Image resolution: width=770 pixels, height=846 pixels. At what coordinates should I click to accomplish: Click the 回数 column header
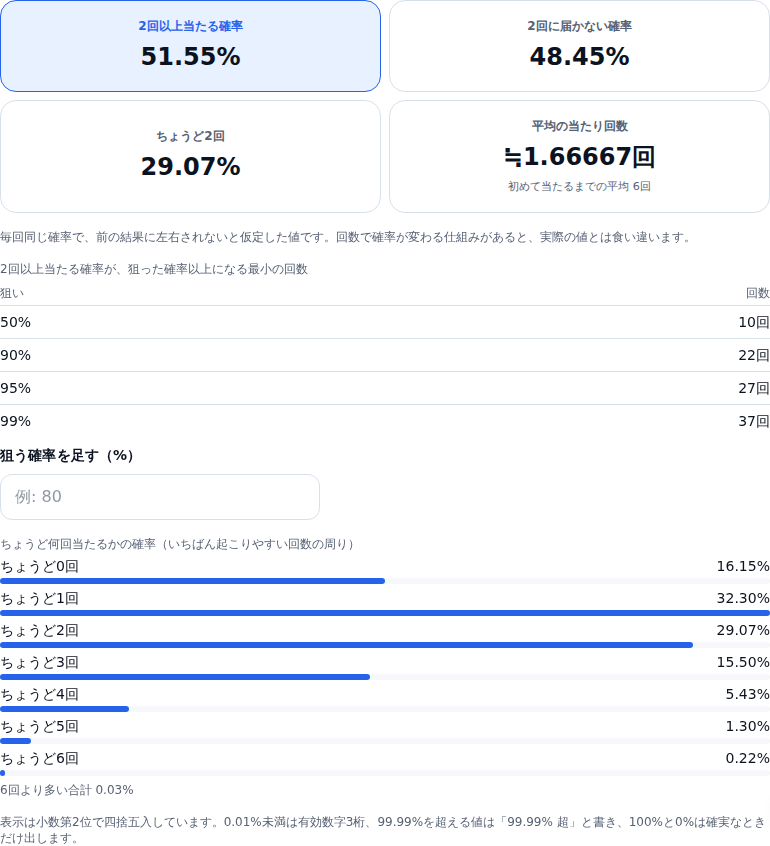click(x=758, y=293)
